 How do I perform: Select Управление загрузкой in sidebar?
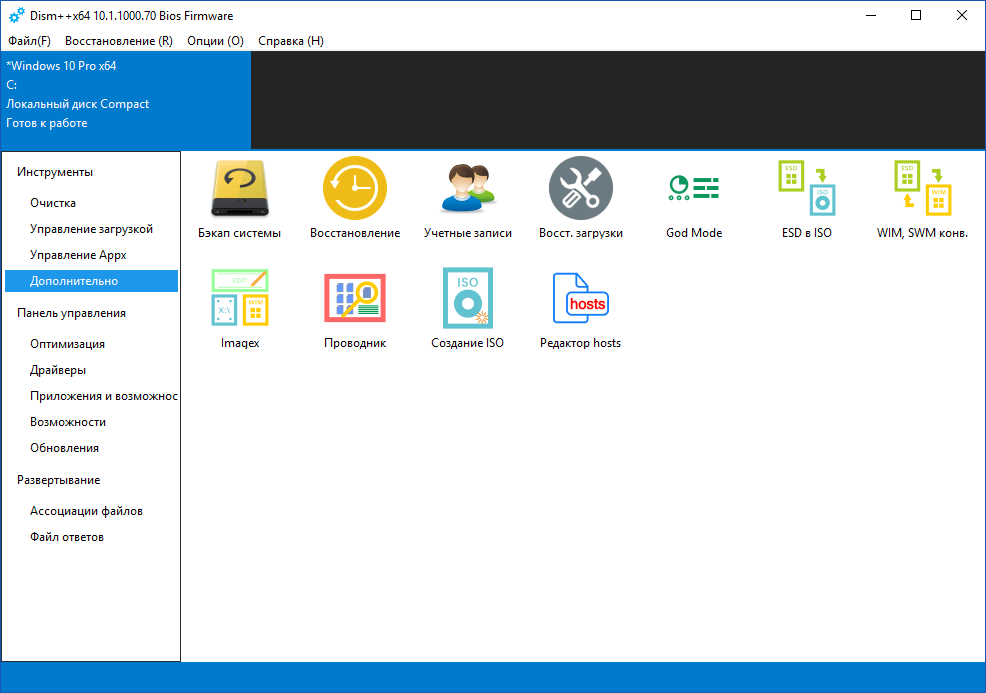pyautogui.click(x=91, y=229)
